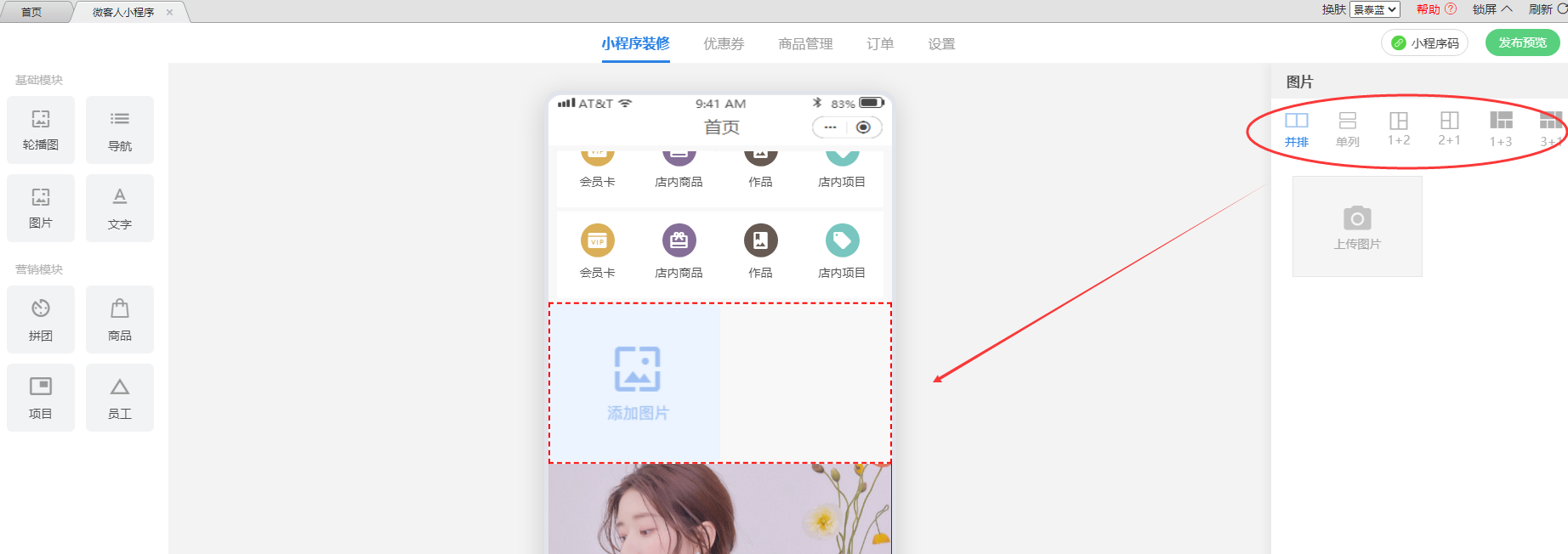Image resolution: width=1568 pixels, height=554 pixels.
Task: Choose the 1+2 image layout
Action: (x=1399, y=129)
